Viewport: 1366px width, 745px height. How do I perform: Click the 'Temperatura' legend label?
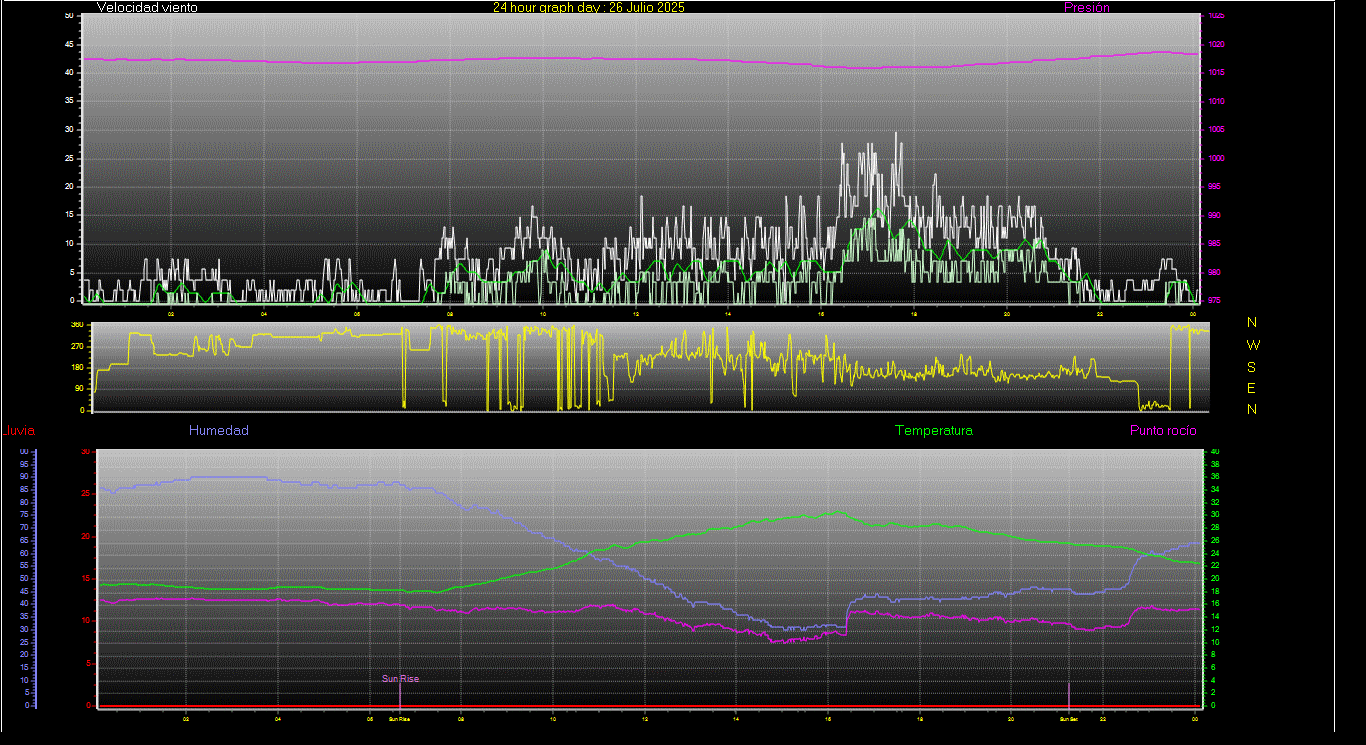(934, 431)
